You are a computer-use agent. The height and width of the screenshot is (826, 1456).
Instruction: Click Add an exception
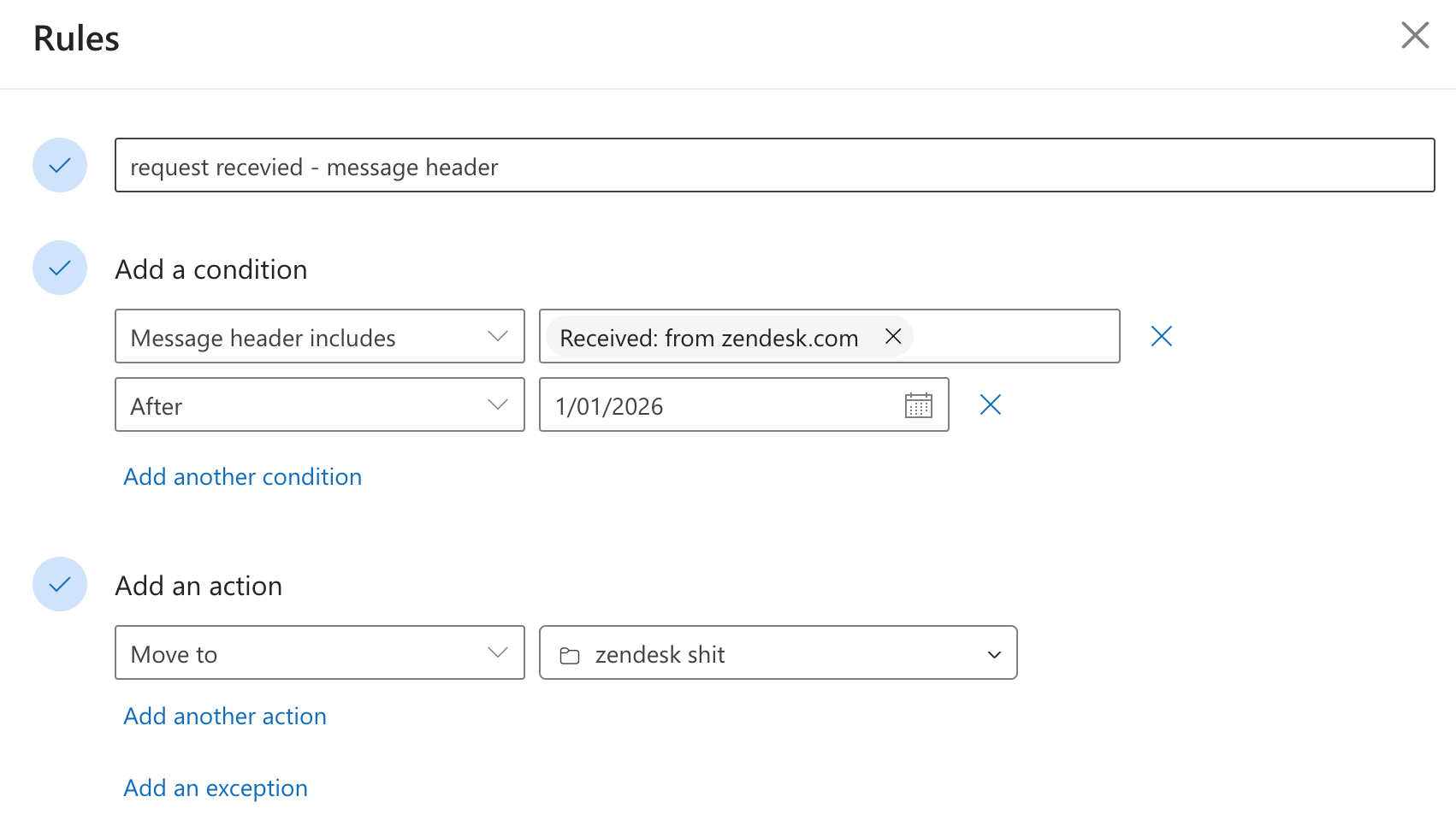[x=216, y=788]
